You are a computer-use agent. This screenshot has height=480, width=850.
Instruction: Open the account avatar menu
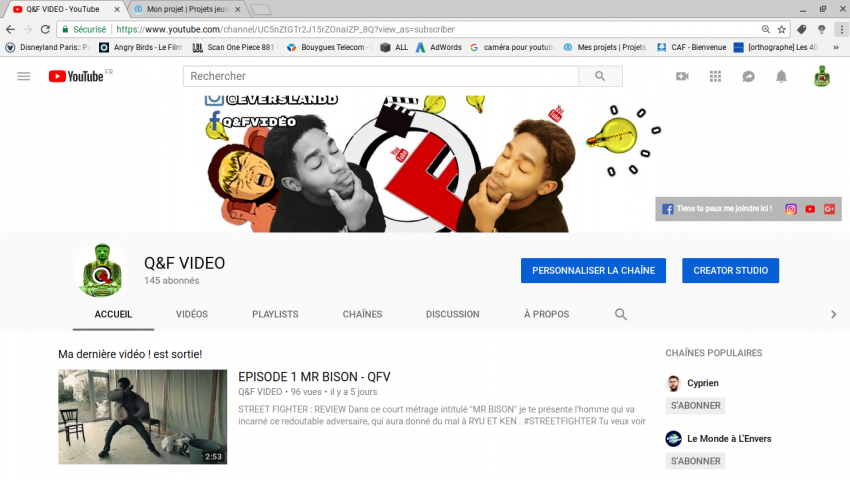click(822, 76)
